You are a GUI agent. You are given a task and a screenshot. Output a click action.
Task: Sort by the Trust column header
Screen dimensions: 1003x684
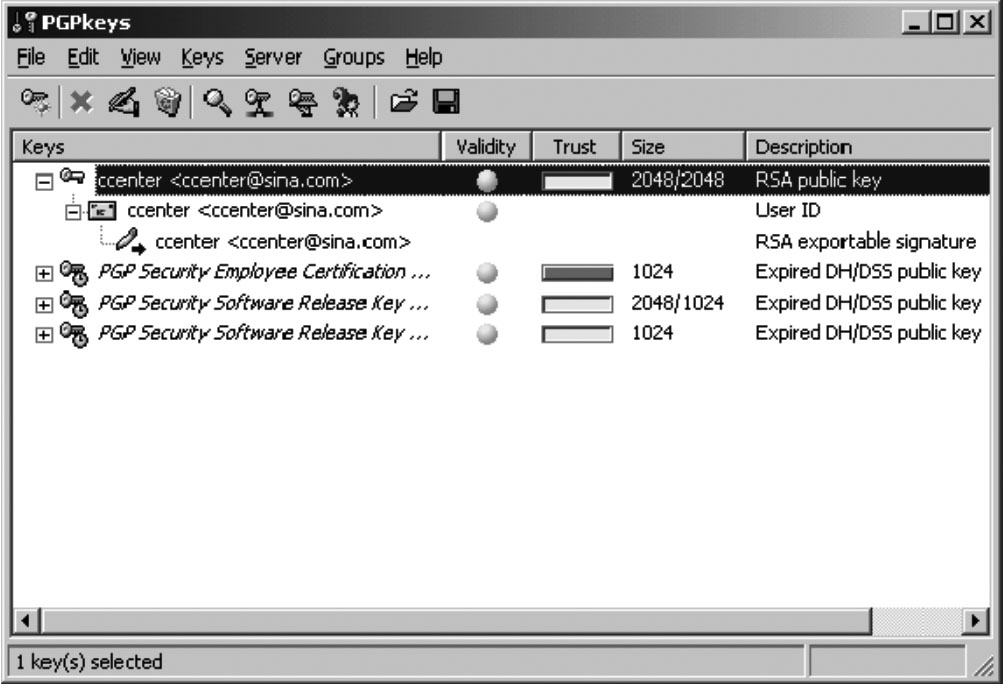pyautogui.click(x=576, y=147)
